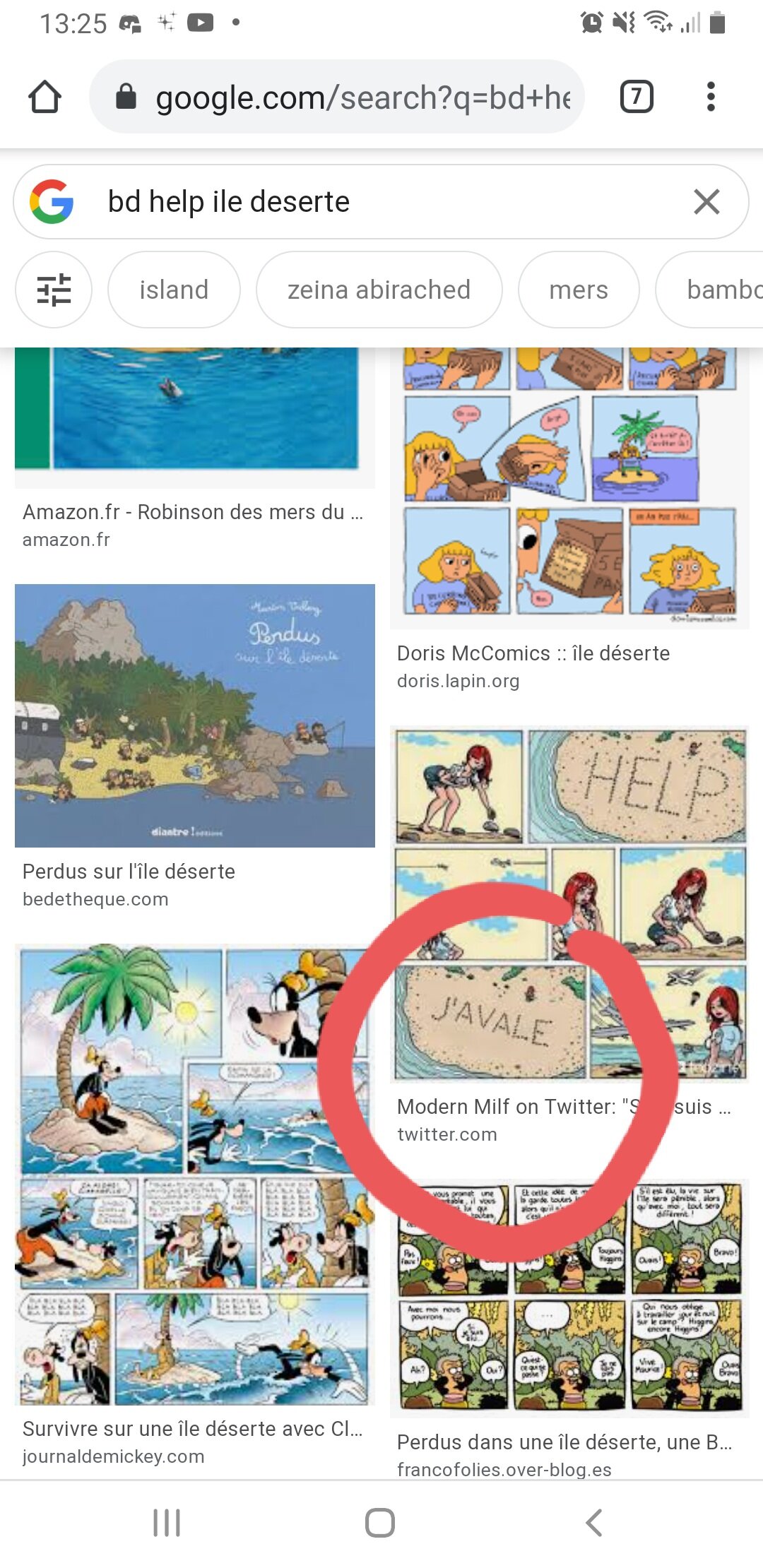Open the tab switcher showing 7 tabs
The height and width of the screenshot is (1568, 763).
pos(637,97)
